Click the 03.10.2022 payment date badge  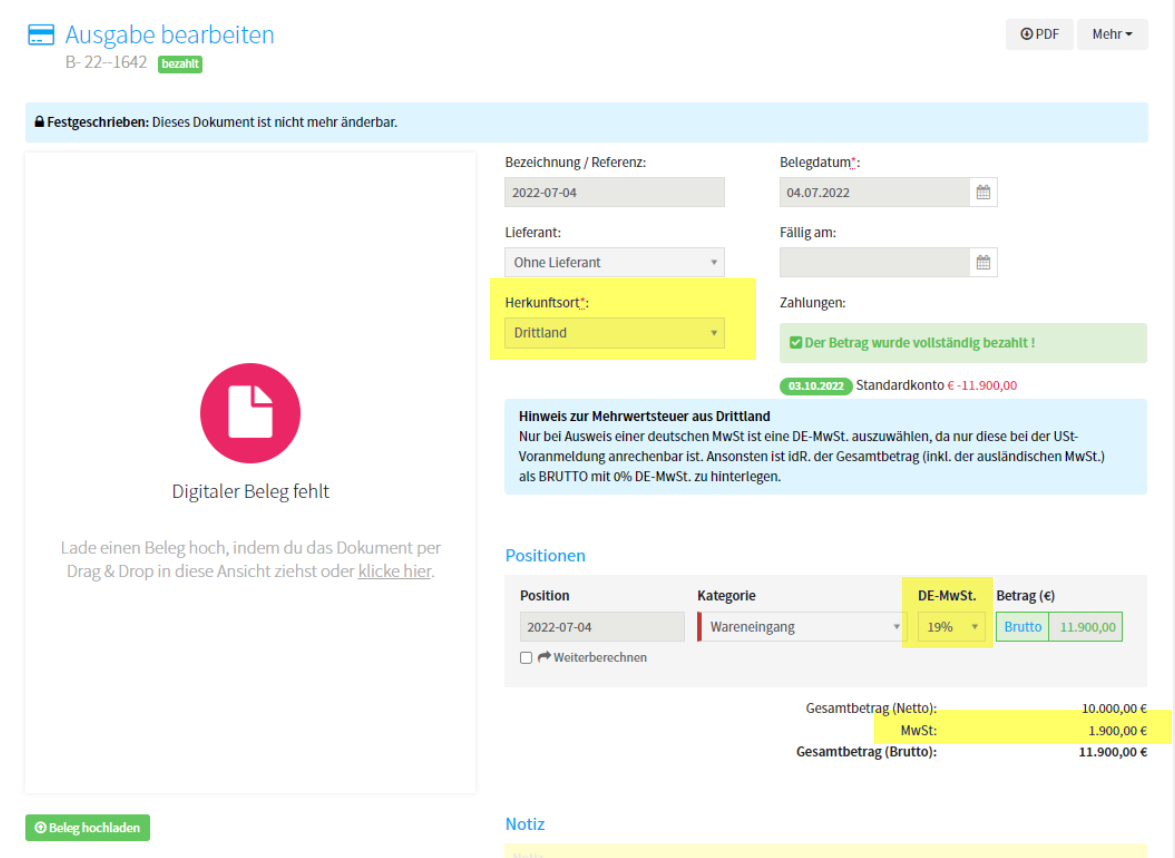pos(815,386)
